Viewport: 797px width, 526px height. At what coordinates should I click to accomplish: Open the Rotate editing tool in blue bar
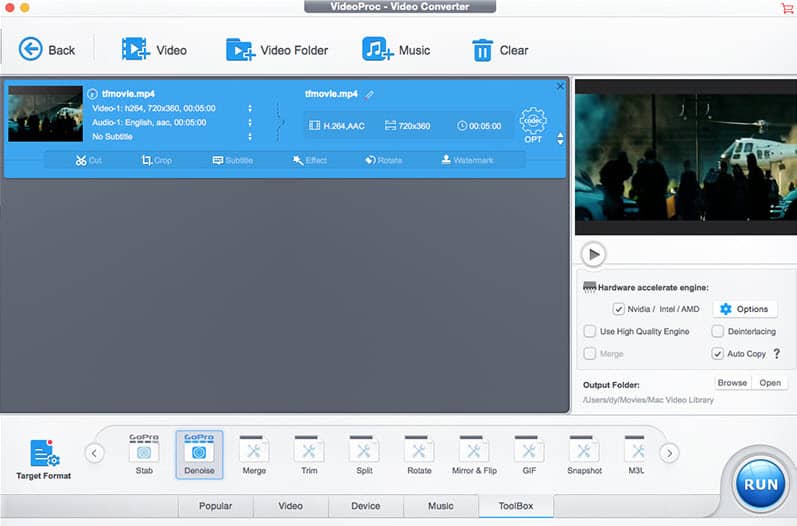[383, 161]
